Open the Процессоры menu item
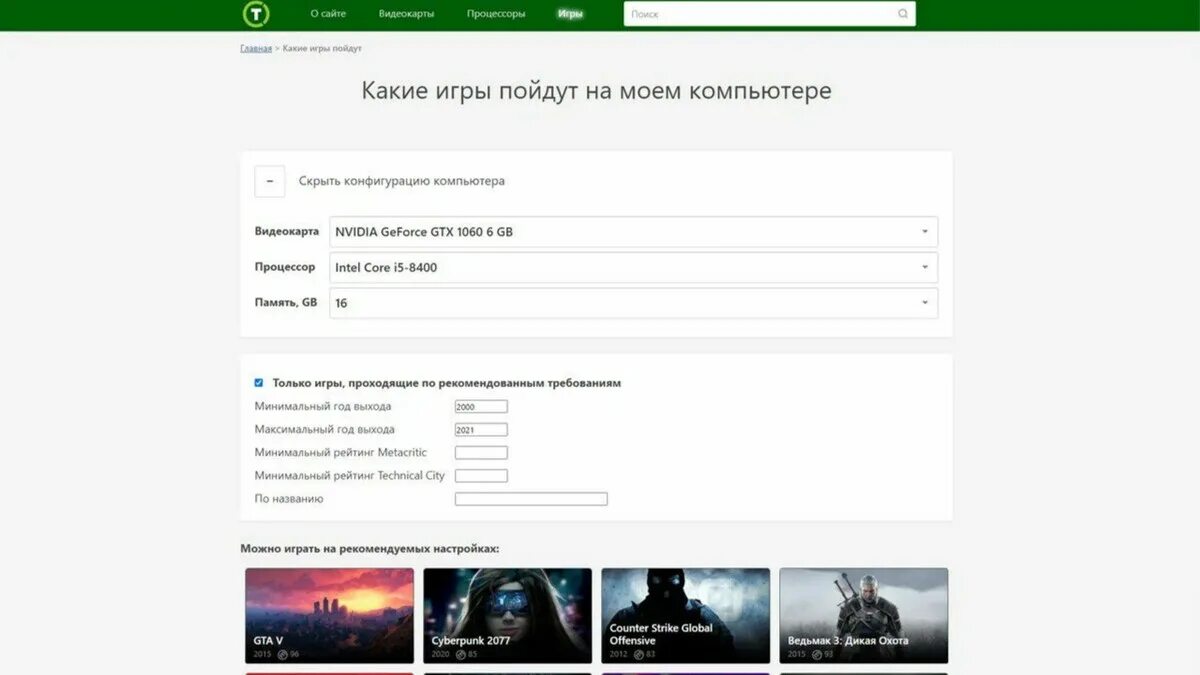 [x=496, y=14]
